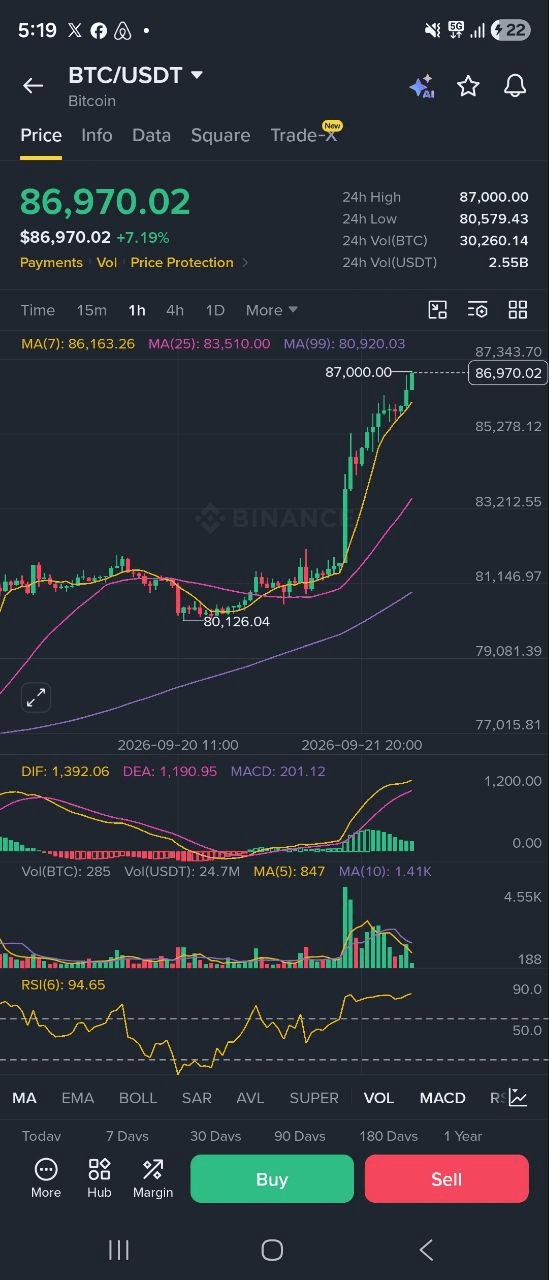Go back with the left arrow icon
The width and height of the screenshot is (549, 1280).
[x=33, y=86]
